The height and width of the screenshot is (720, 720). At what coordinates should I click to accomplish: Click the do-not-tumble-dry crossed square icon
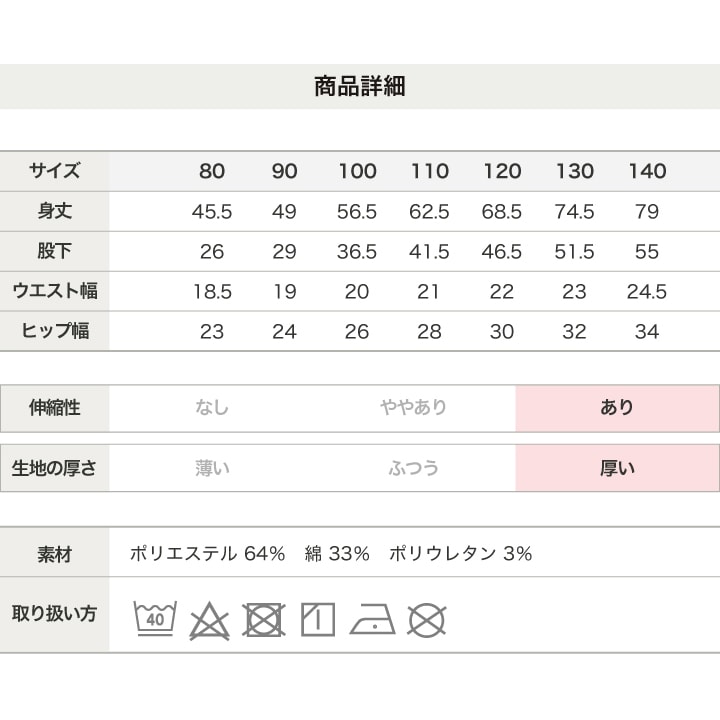(x=263, y=620)
